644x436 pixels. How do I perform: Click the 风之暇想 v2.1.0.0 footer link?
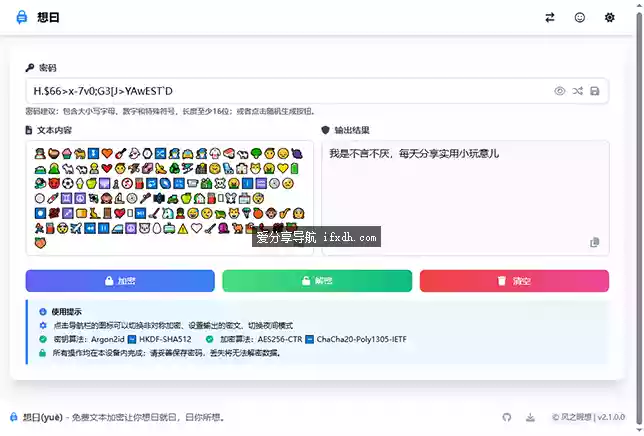coord(589,417)
